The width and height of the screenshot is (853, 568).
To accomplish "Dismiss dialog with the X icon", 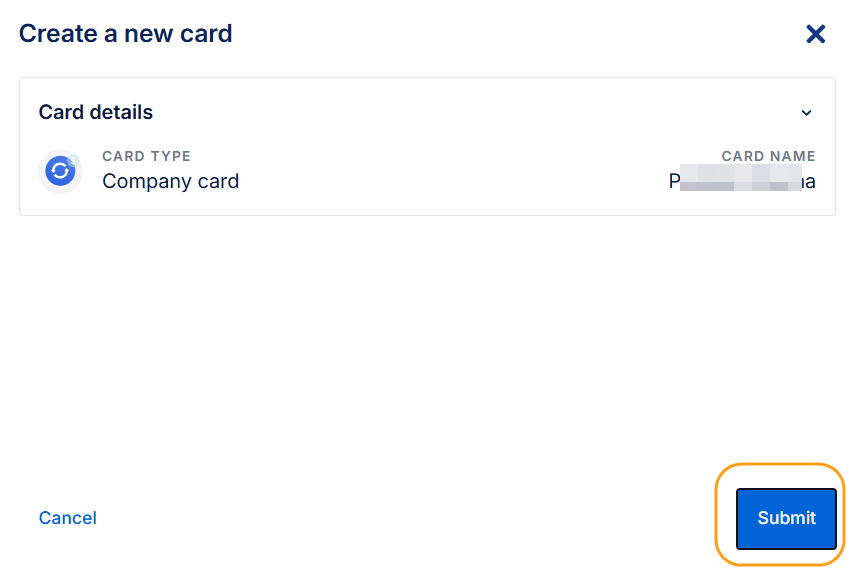I will point(815,34).
